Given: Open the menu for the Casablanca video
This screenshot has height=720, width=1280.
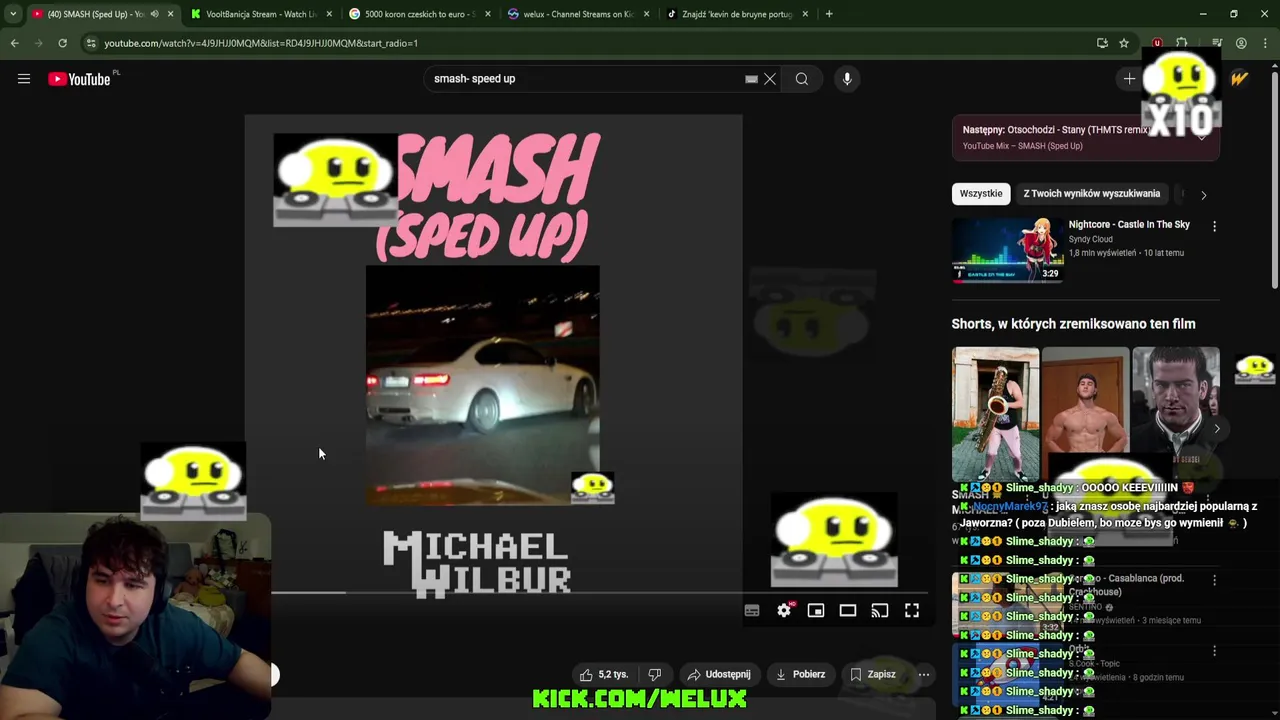Looking at the screenshot, I should click(x=1214, y=580).
